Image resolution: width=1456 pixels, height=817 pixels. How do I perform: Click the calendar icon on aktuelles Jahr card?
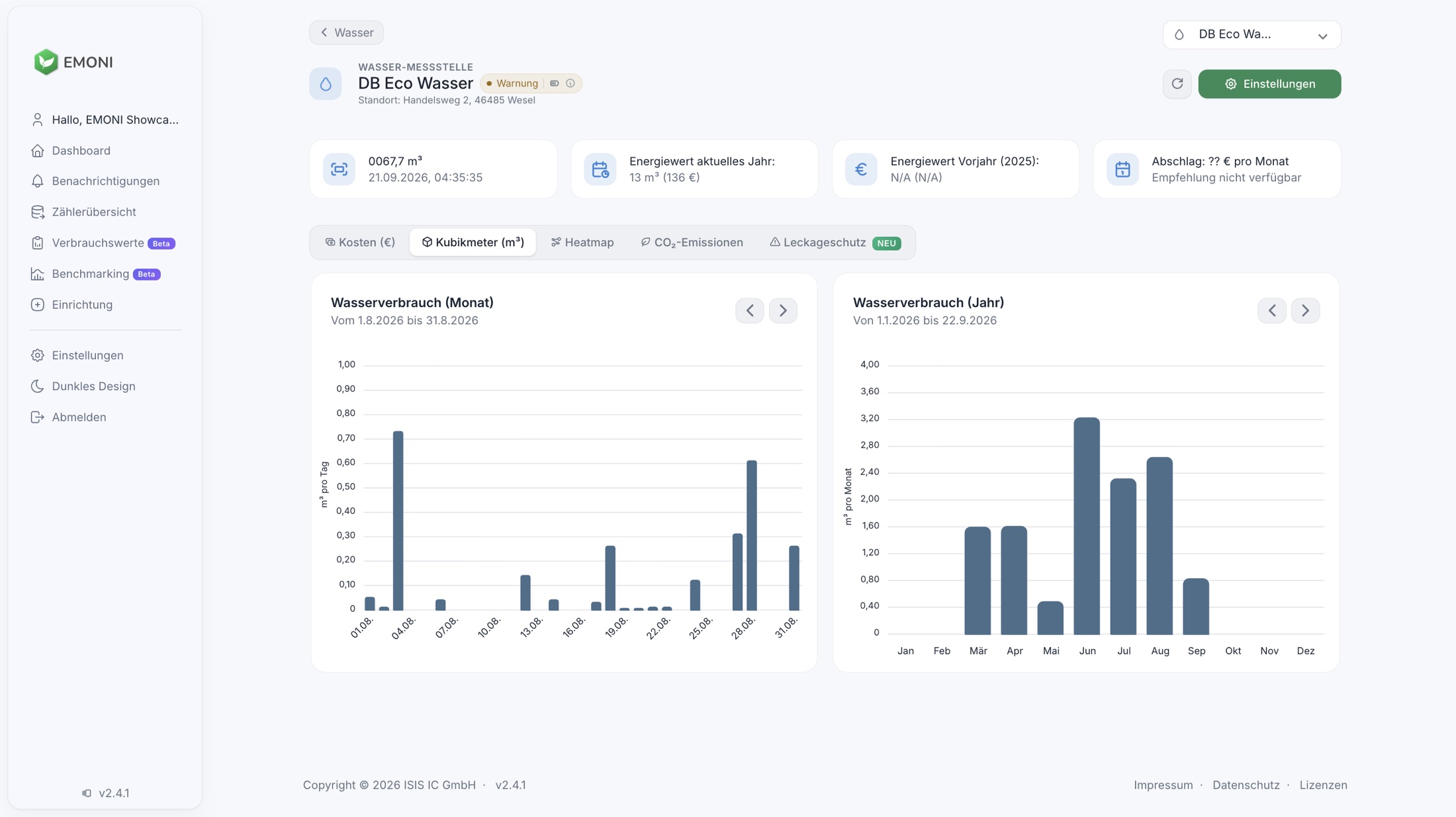pyautogui.click(x=600, y=169)
